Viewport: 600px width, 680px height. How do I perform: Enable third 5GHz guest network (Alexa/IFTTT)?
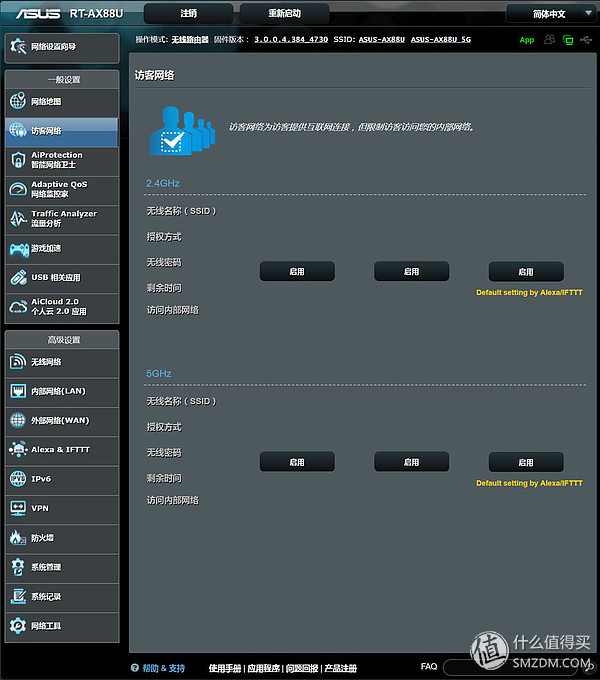(526, 462)
